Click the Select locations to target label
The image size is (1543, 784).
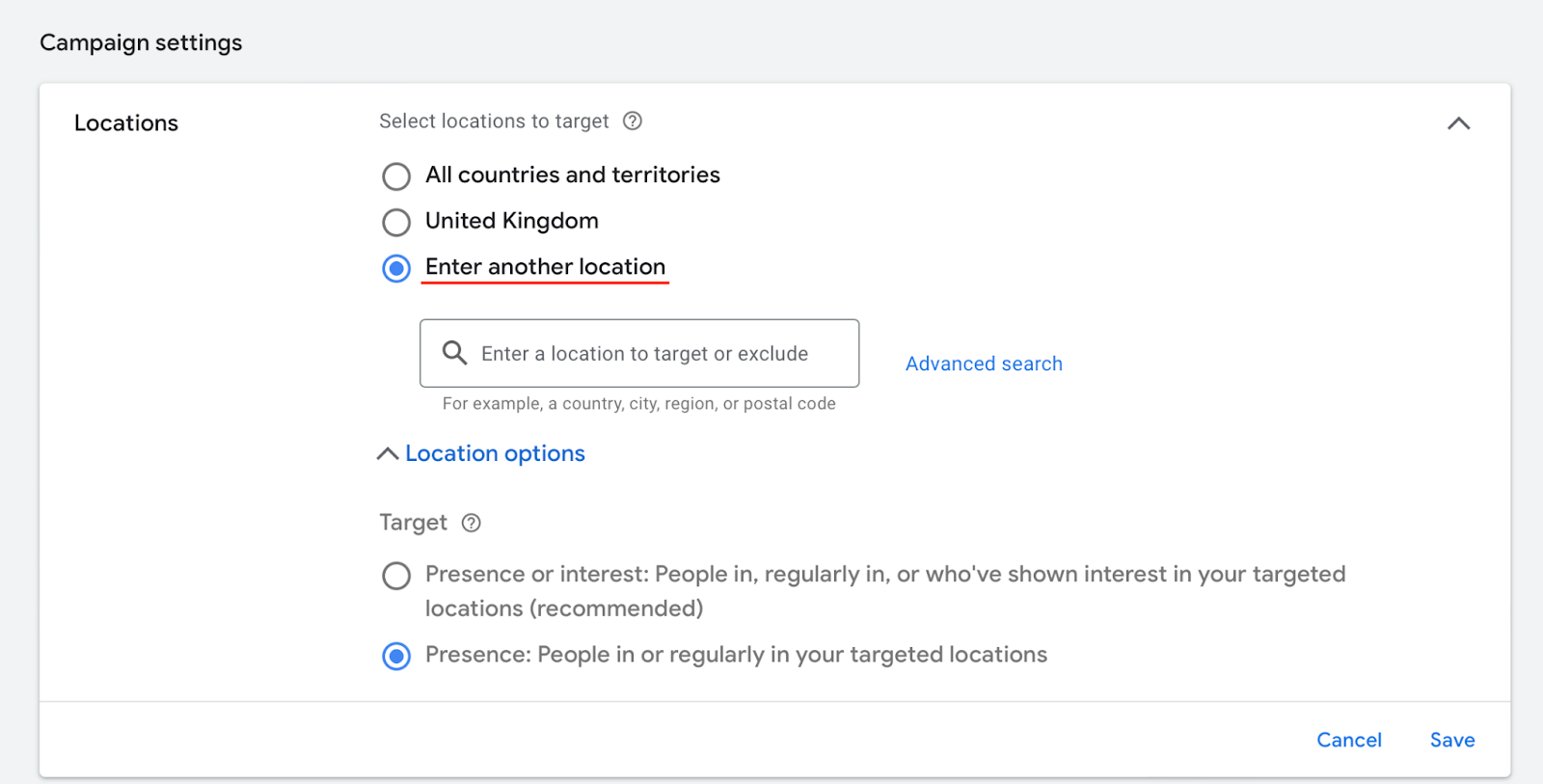494,122
